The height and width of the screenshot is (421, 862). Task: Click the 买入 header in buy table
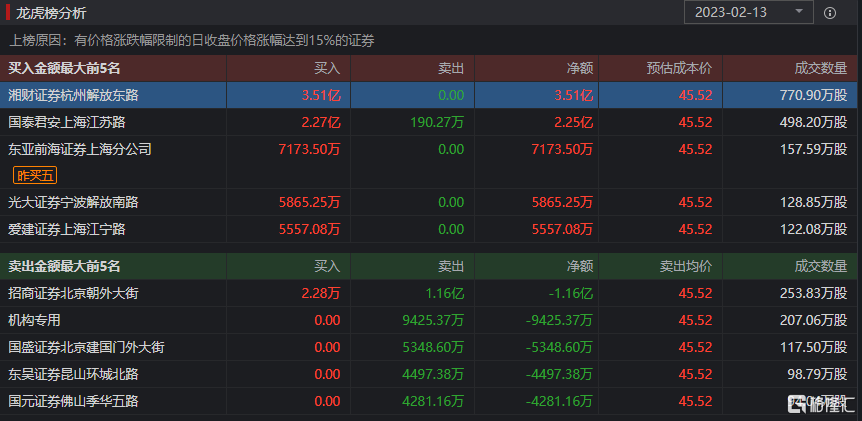point(327,69)
